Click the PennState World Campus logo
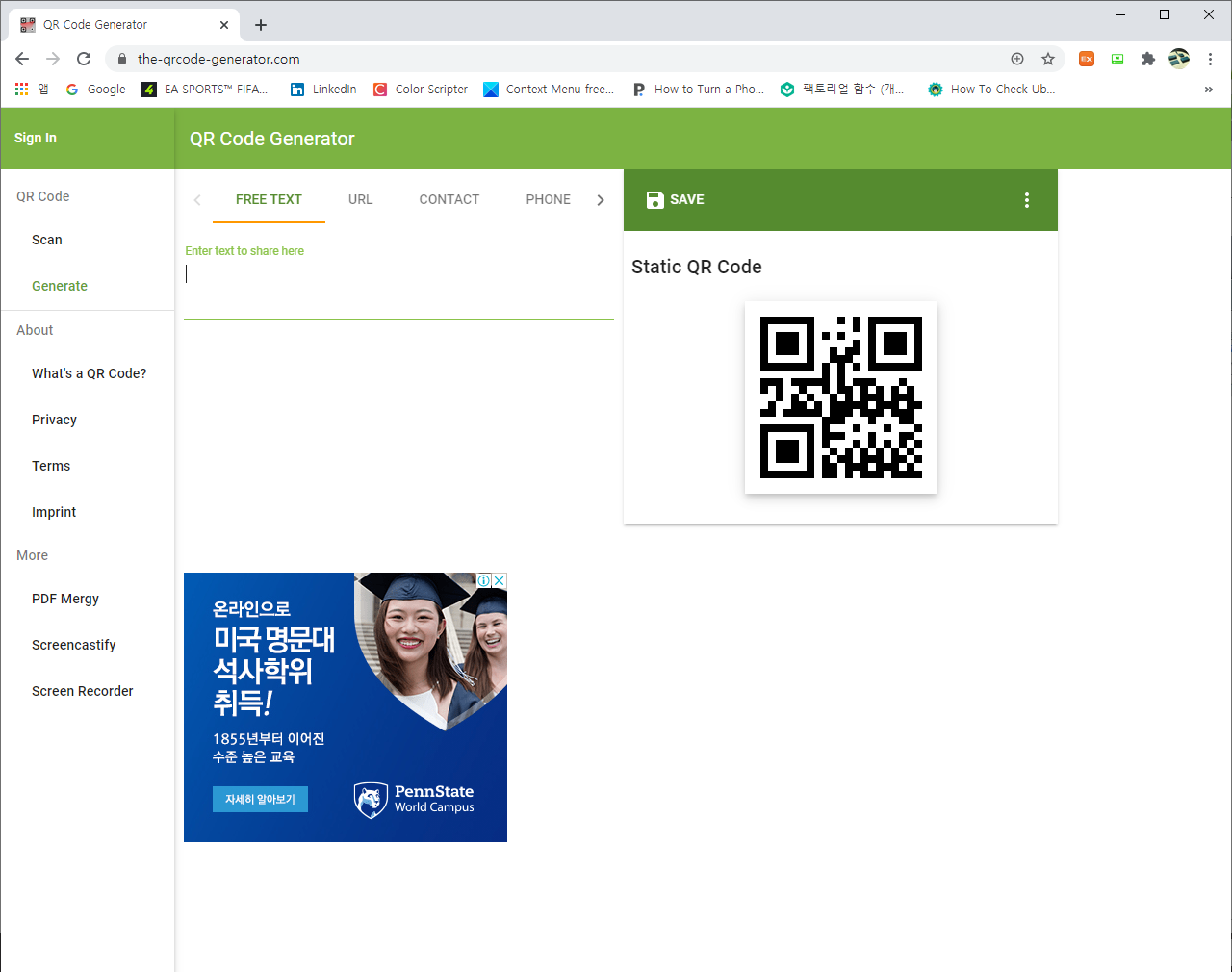This screenshot has height=972, width=1232. click(x=414, y=800)
